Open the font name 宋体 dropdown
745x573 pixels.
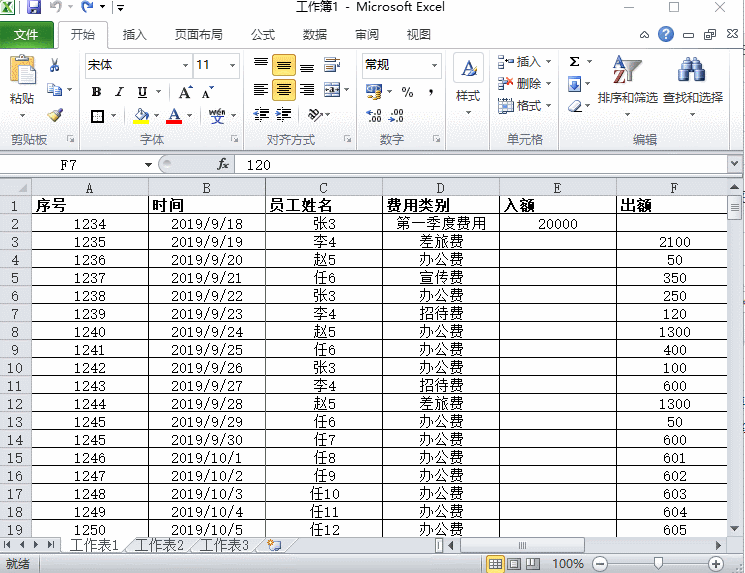point(185,65)
